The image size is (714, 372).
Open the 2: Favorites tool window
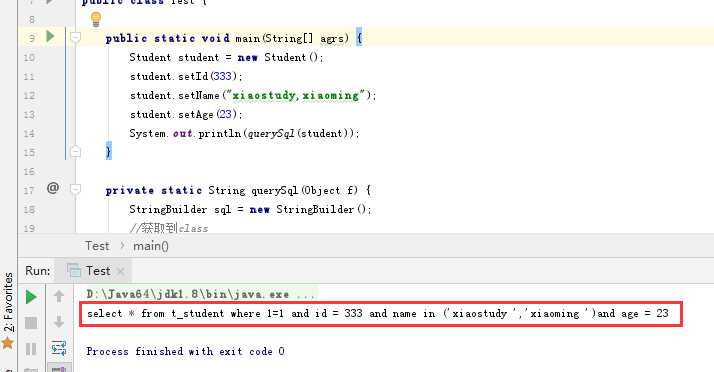[8, 302]
